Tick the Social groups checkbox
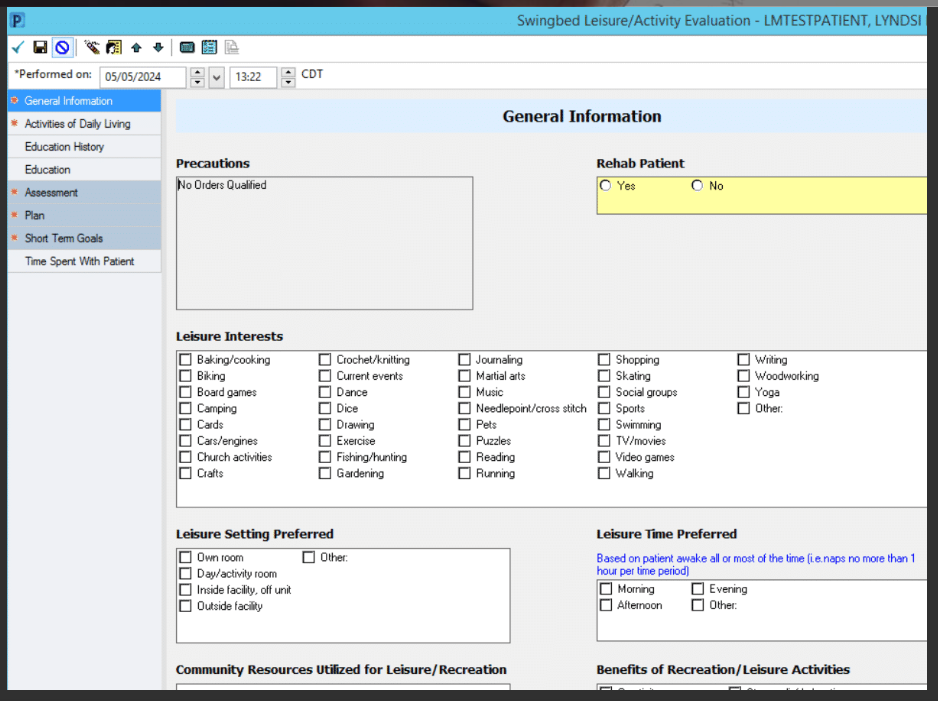This screenshot has width=938, height=701. 604,392
